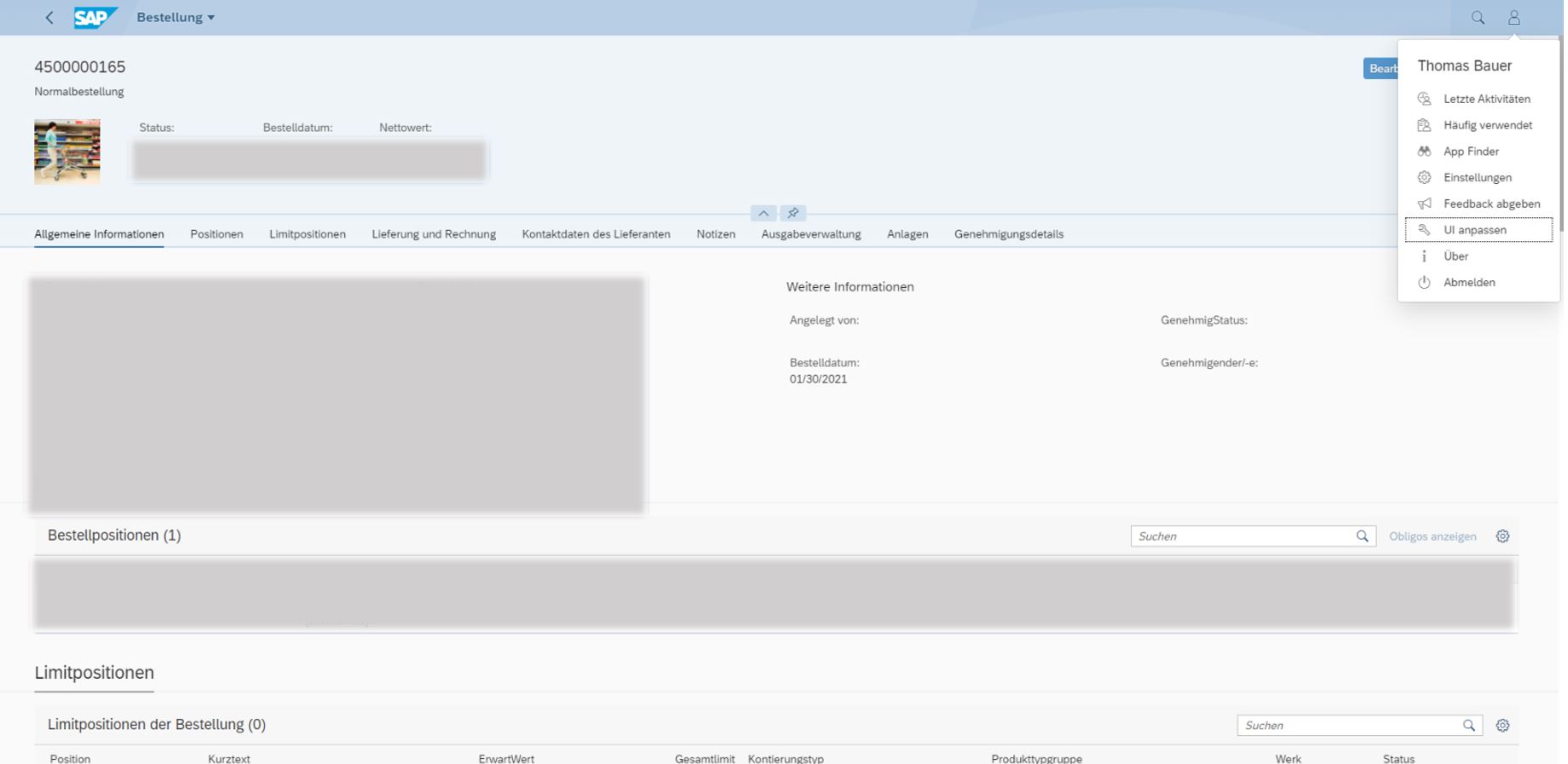Click the UI anpassen wrench icon
This screenshot has width=1568, height=764.
click(1424, 230)
